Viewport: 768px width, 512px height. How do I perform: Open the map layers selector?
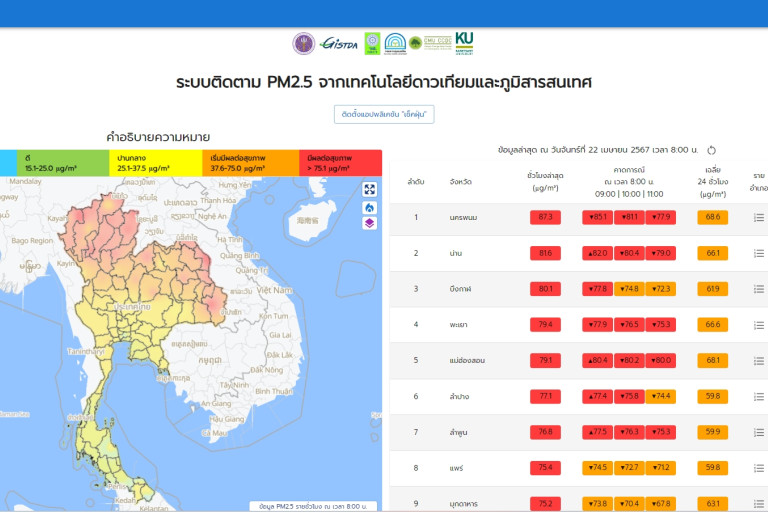[369, 223]
